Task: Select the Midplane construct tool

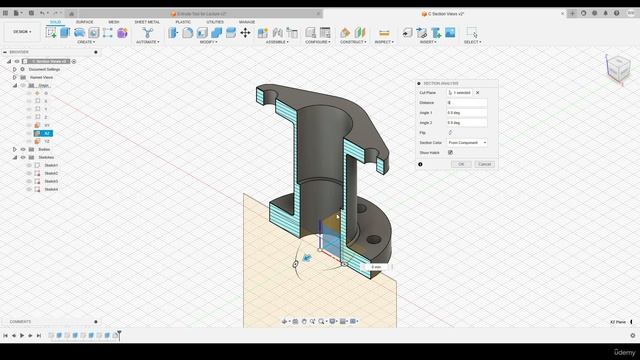Action: click(360, 33)
